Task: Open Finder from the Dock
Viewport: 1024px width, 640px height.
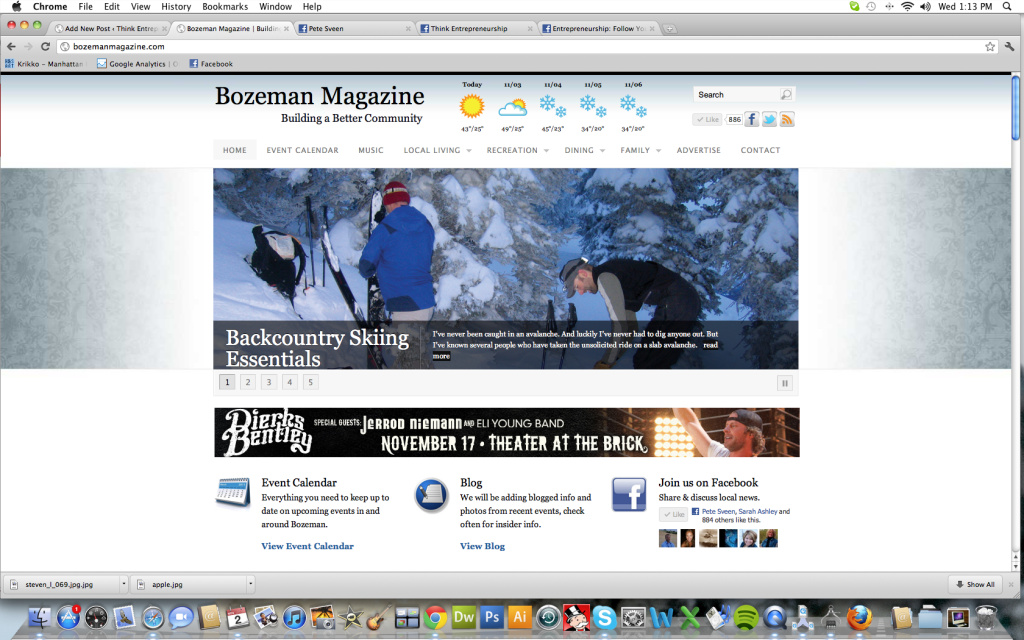Action: tap(40, 616)
